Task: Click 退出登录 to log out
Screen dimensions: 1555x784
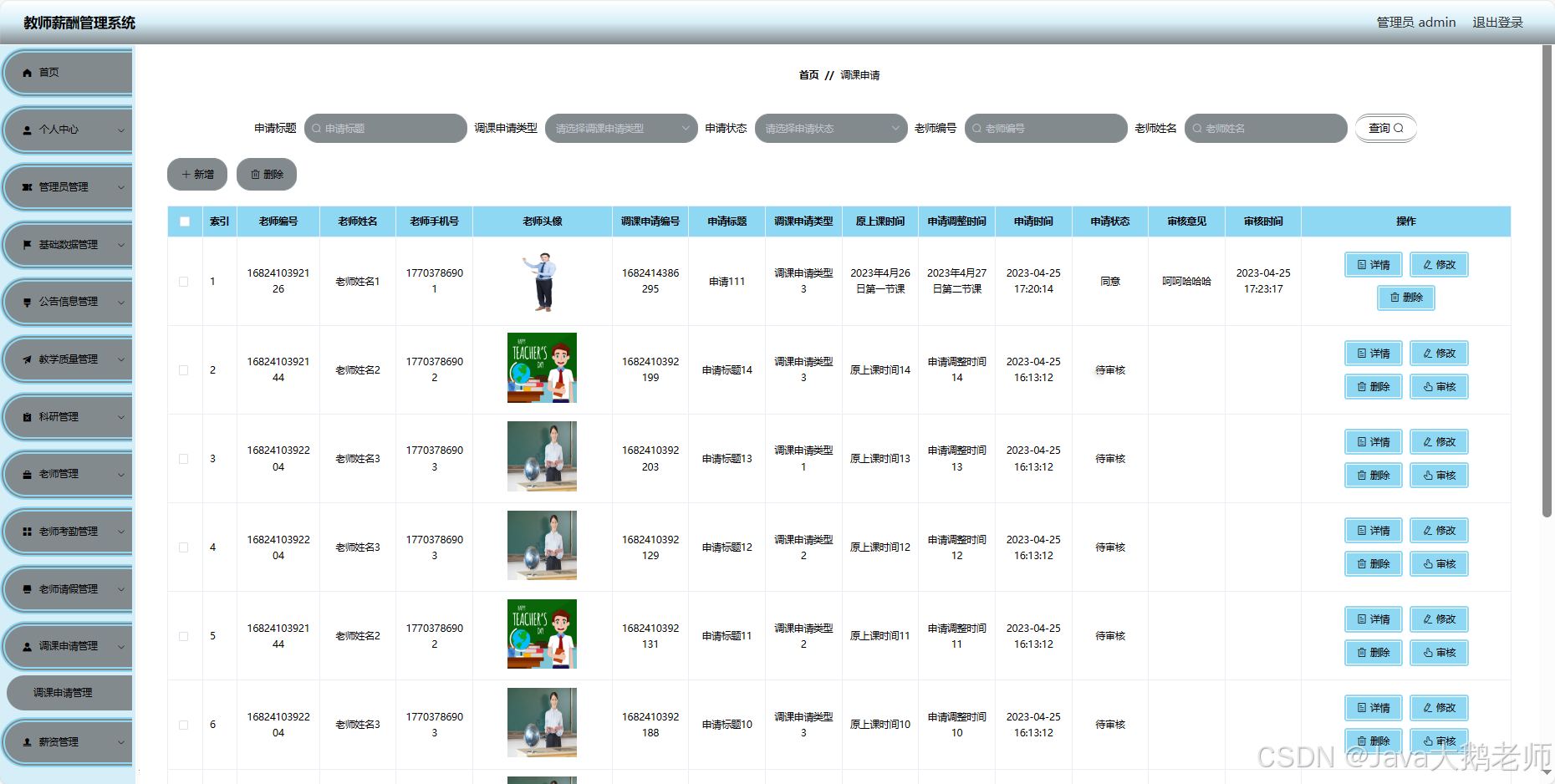Action: coord(1497,23)
